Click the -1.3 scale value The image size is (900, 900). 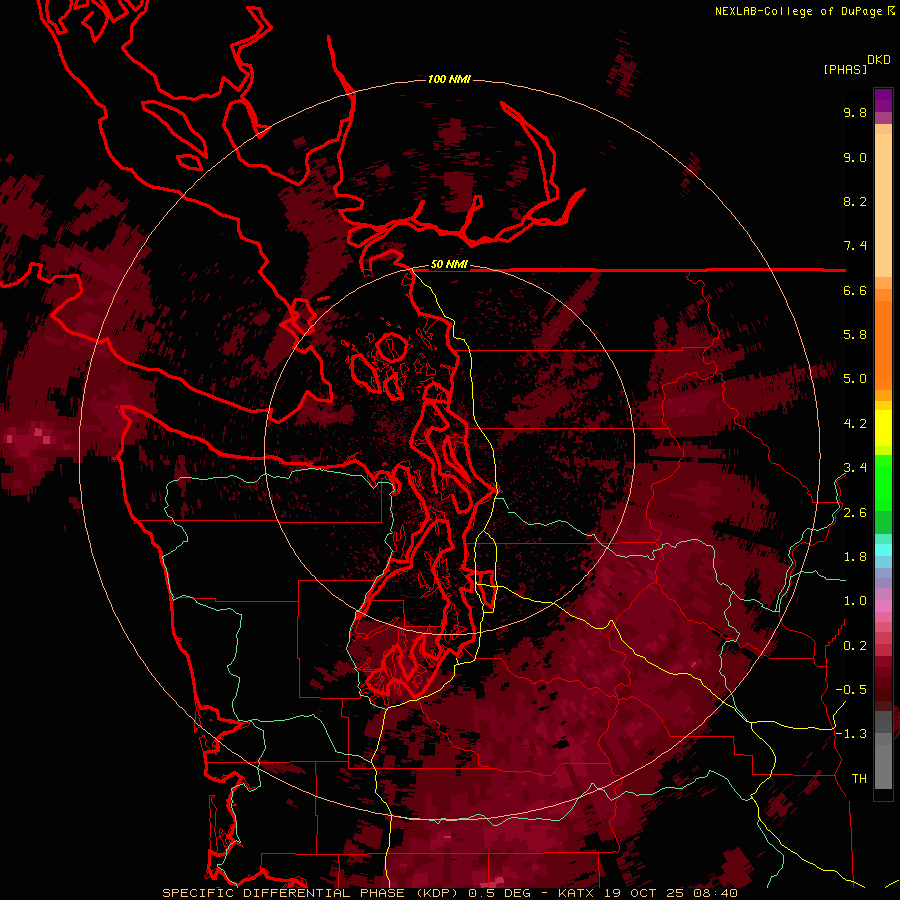pyautogui.click(x=852, y=734)
